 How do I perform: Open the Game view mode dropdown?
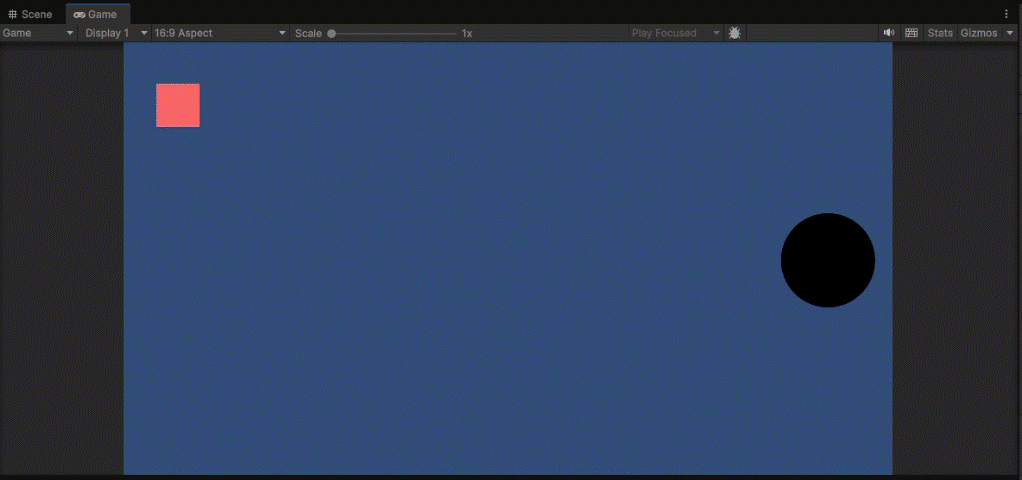(x=39, y=33)
